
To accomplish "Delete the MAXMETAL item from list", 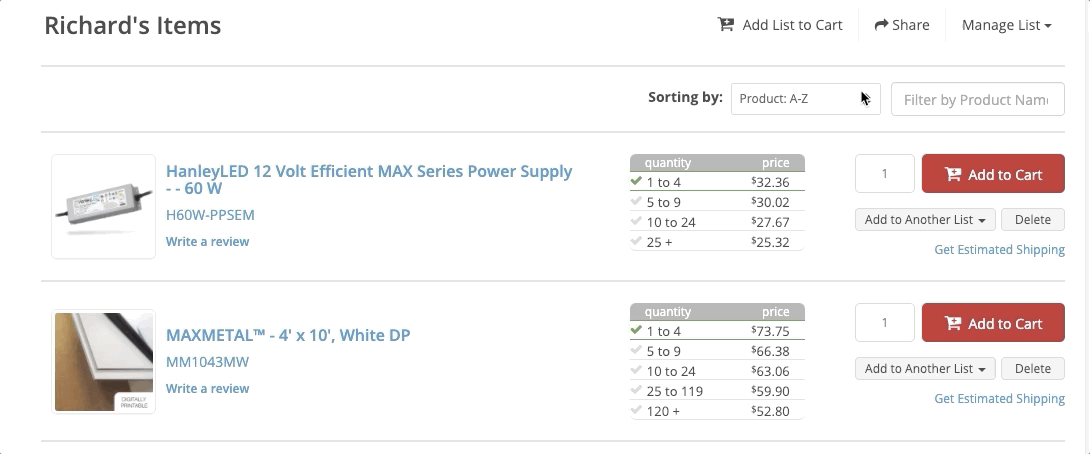I will tap(1032, 369).
